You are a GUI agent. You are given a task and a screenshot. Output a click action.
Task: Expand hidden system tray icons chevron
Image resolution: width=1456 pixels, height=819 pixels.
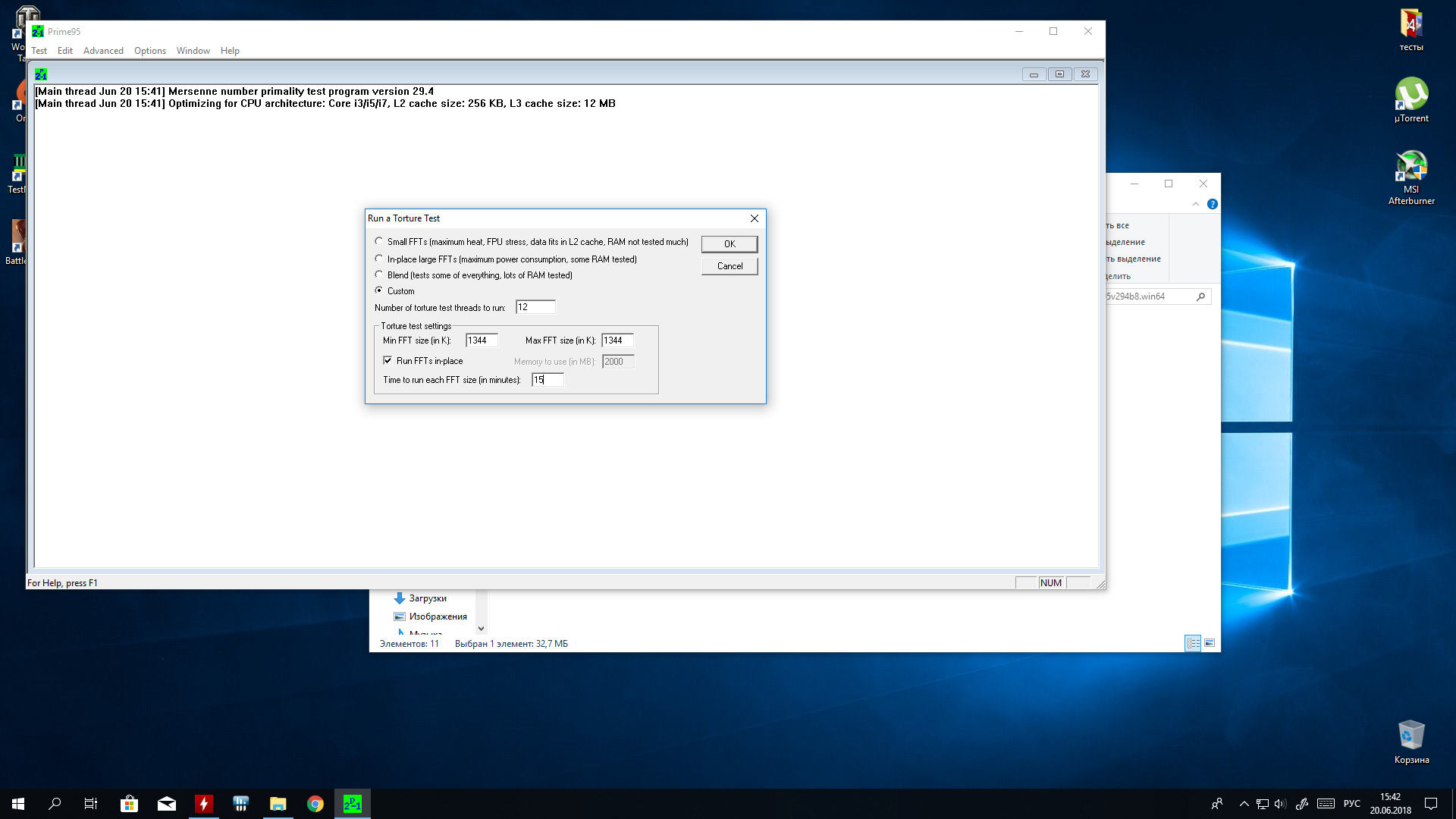(1244, 804)
